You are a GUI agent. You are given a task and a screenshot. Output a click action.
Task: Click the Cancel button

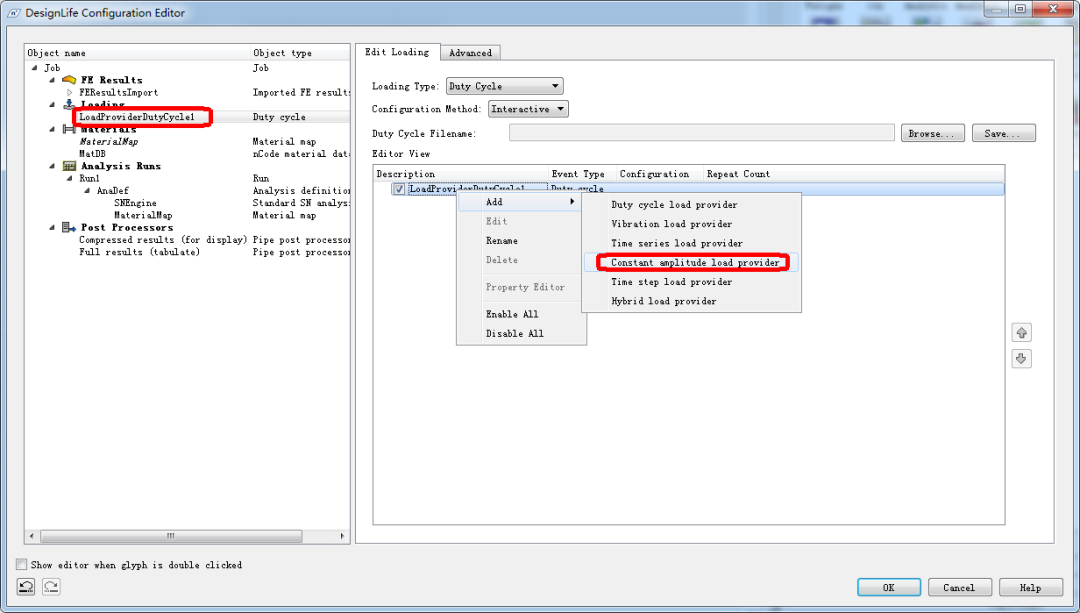[x=959, y=588]
